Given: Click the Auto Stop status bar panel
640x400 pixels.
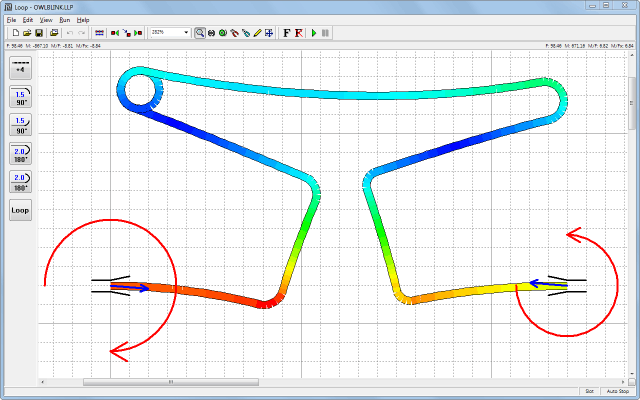Looking at the screenshot, I should tap(618, 392).
